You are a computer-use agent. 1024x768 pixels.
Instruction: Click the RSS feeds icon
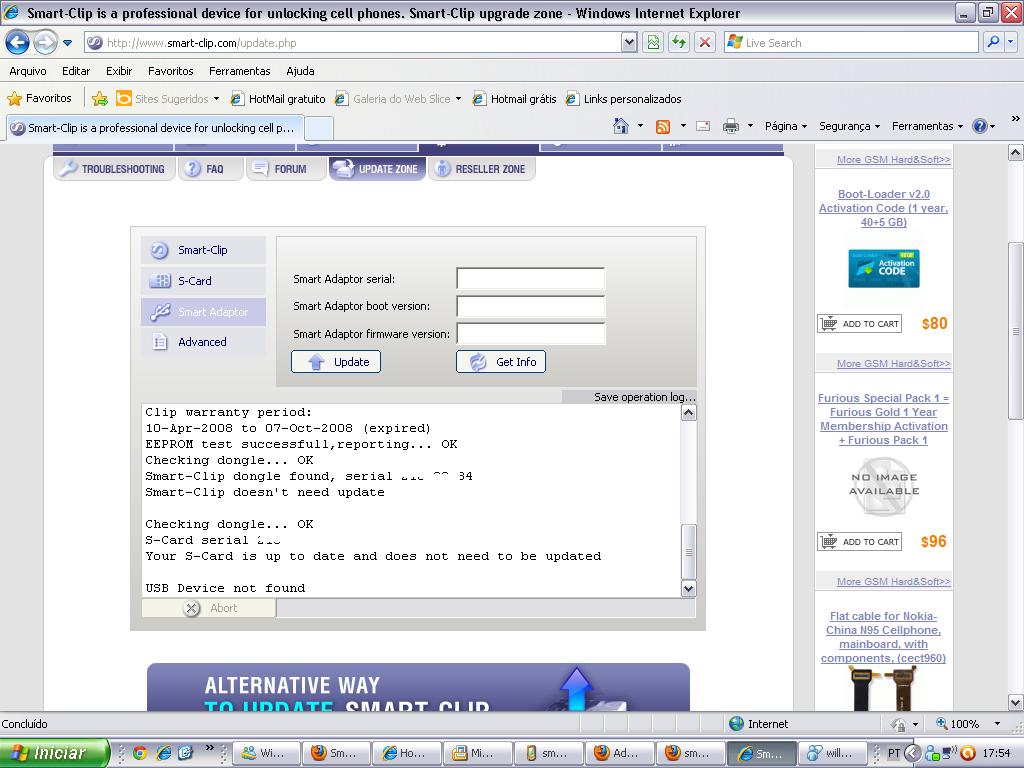tap(663, 126)
